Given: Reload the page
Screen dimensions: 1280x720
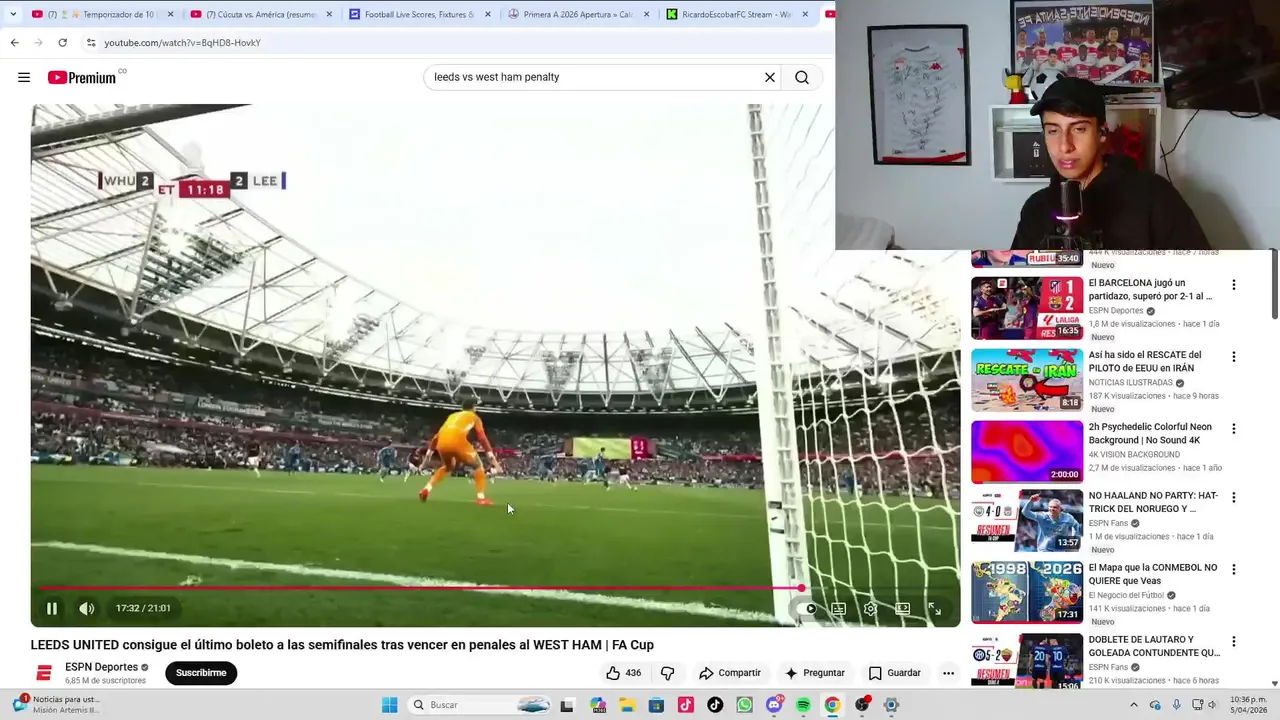Looking at the screenshot, I should (x=62, y=43).
